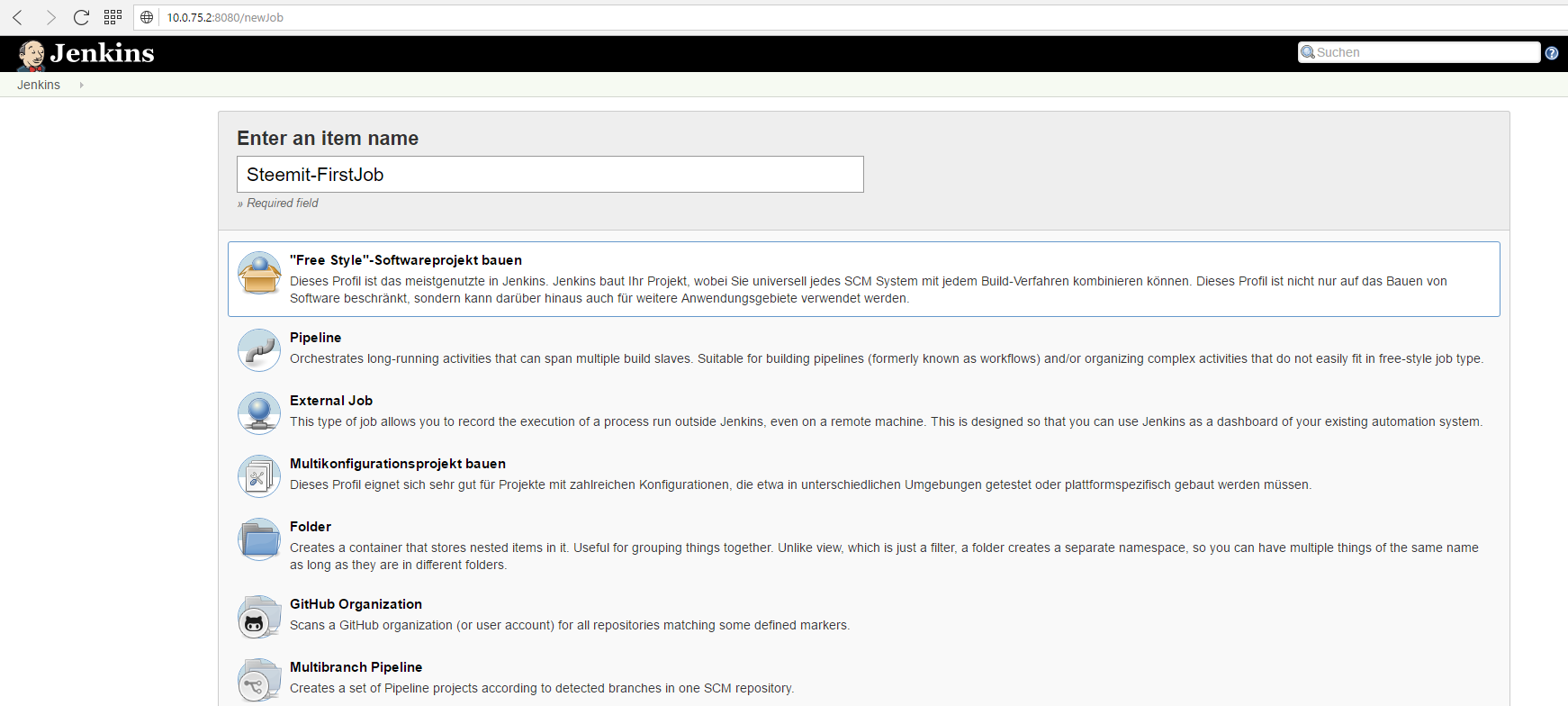The height and width of the screenshot is (706, 1568).
Task: Click the Multikonfigurationsprojekt description text
Action: point(800,484)
